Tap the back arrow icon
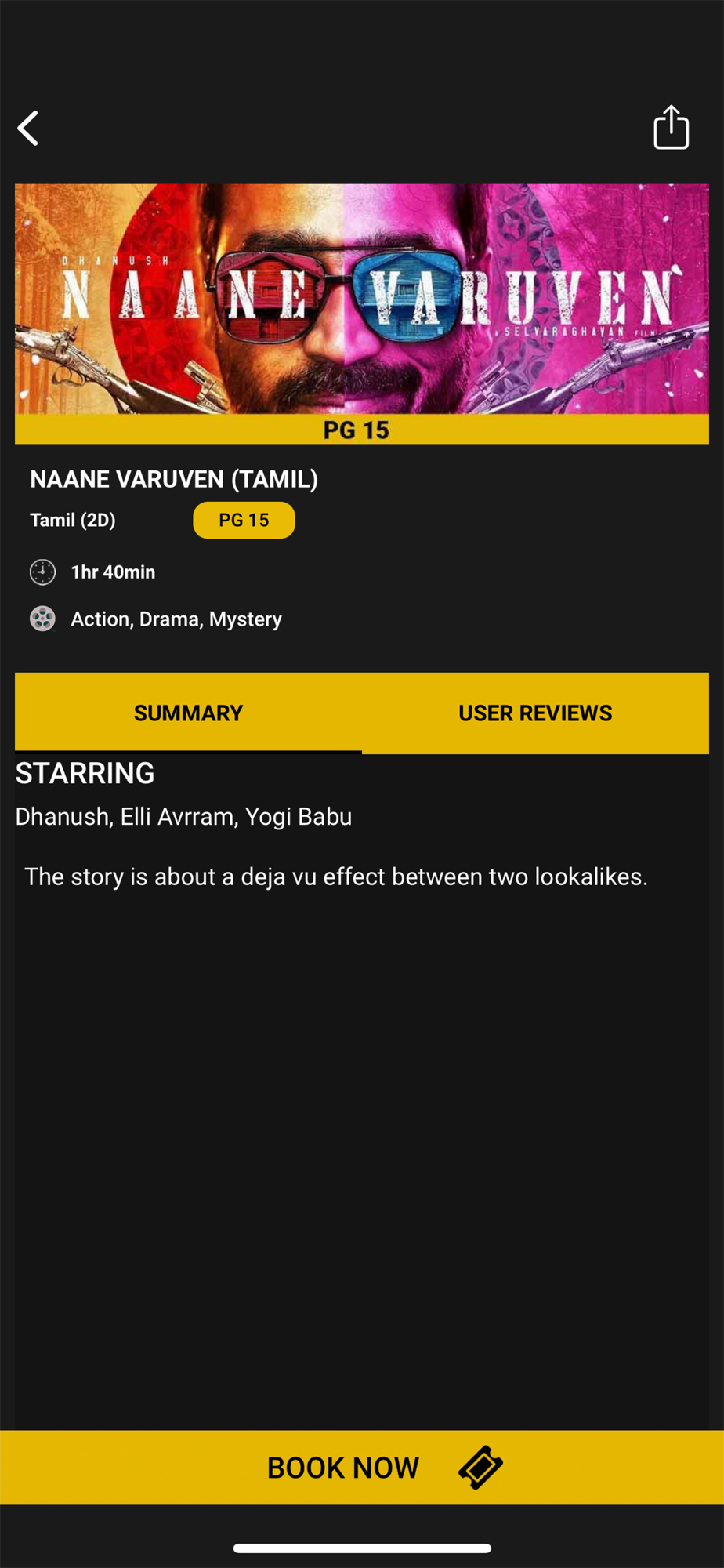Viewport: 724px width, 1568px height. click(28, 128)
